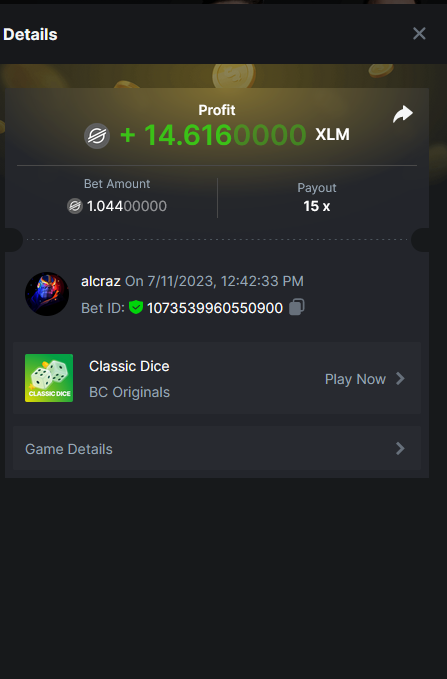This screenshot has width=447, height=679.
Task: Click the Play Now link
Action: coord(355,379)
